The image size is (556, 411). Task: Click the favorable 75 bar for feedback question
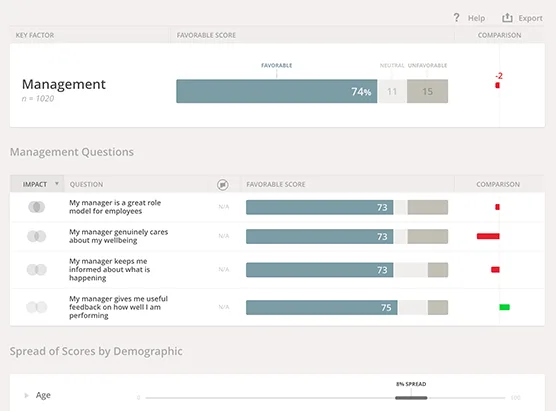322,307
